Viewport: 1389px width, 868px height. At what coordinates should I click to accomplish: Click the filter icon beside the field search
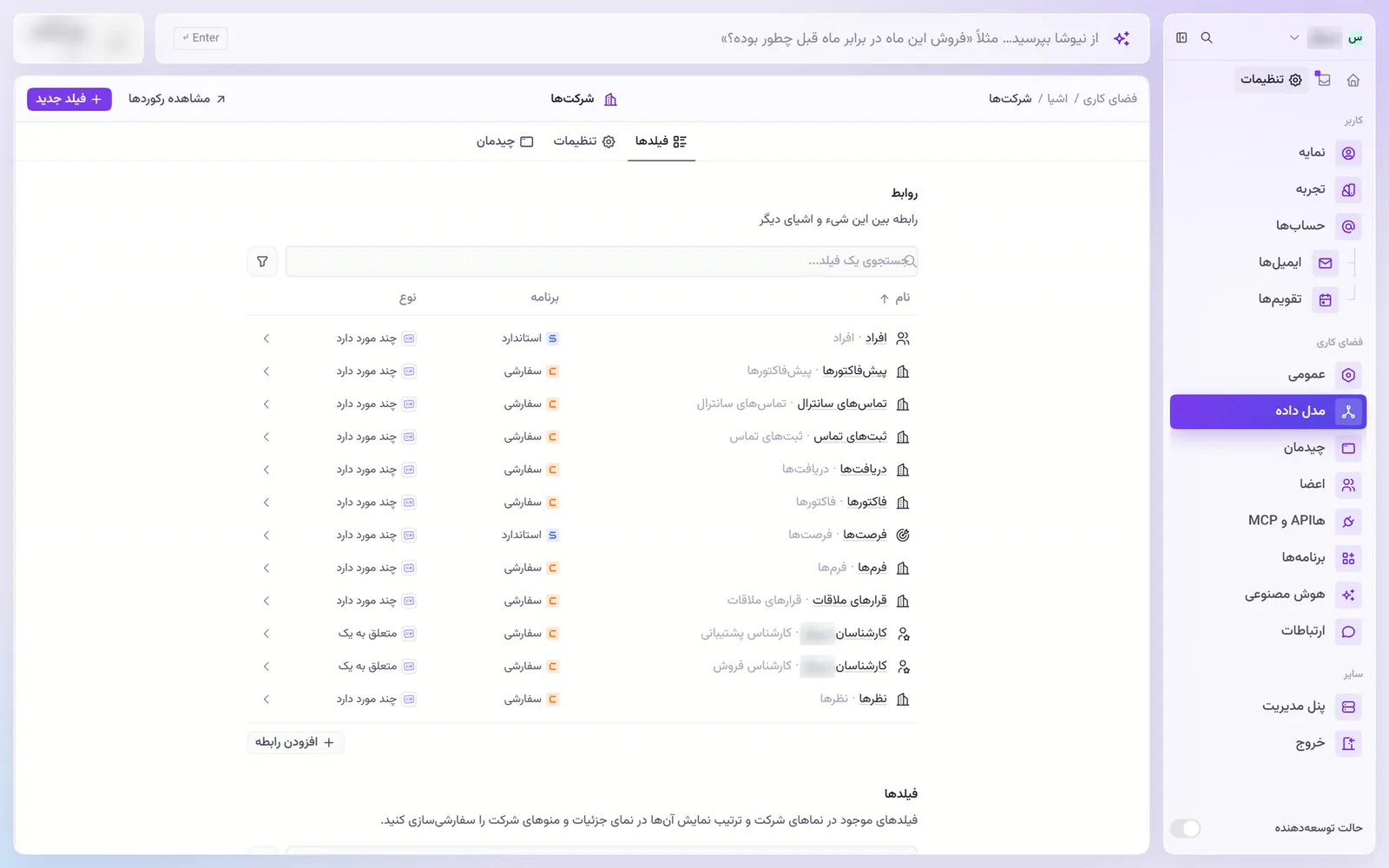click(262, 261)
